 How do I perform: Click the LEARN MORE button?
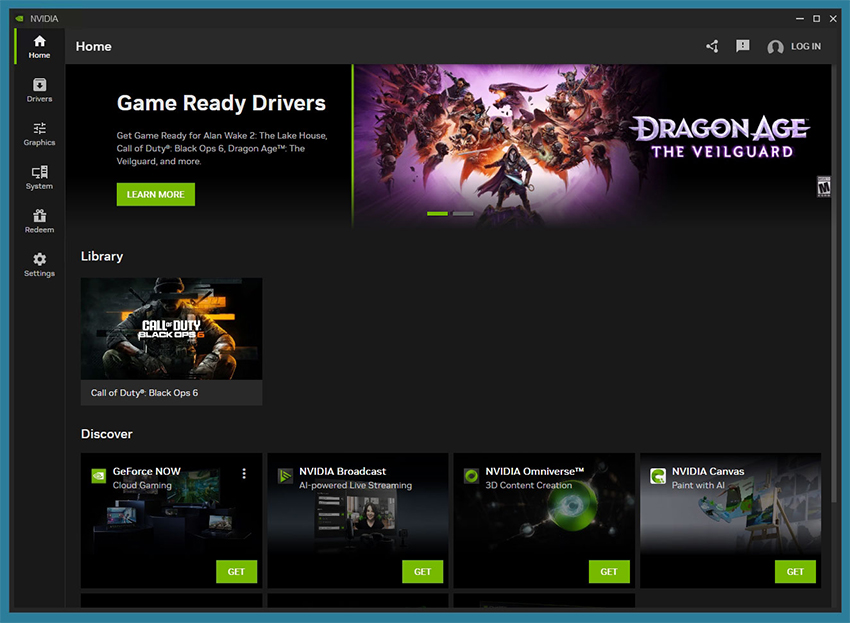pyautogui.click(x=156, y=194)
